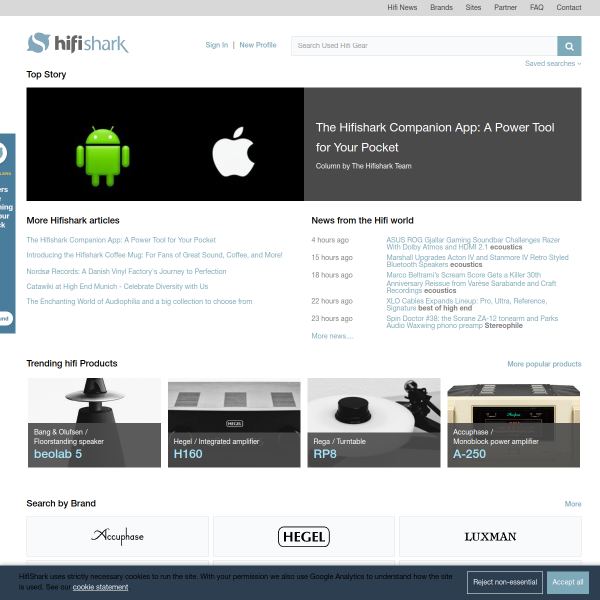This screenshot has height=600, width=600.
Task: Go to the FAQ page
Action: [x=536, y=8]
